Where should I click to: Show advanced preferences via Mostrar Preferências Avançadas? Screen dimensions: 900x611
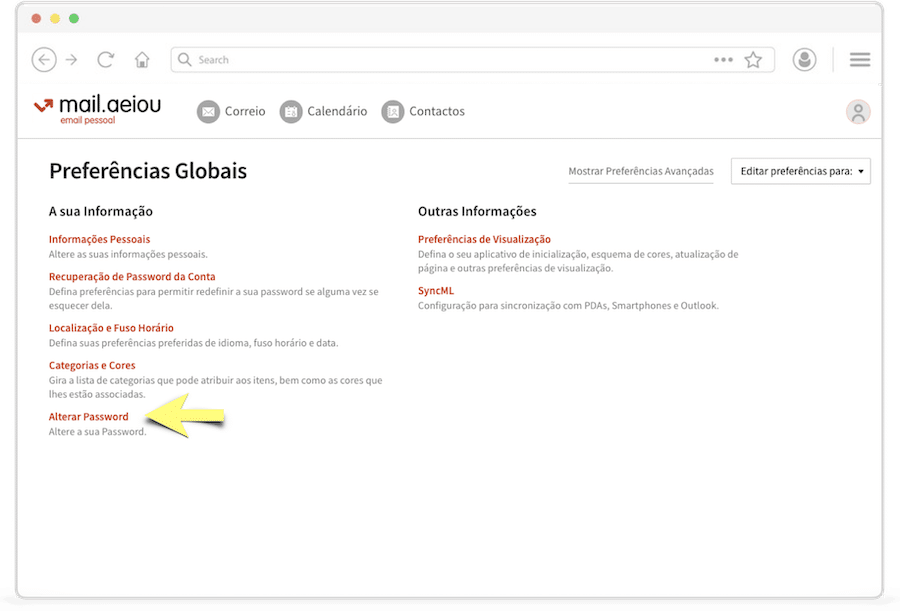[x=641, y=171]
